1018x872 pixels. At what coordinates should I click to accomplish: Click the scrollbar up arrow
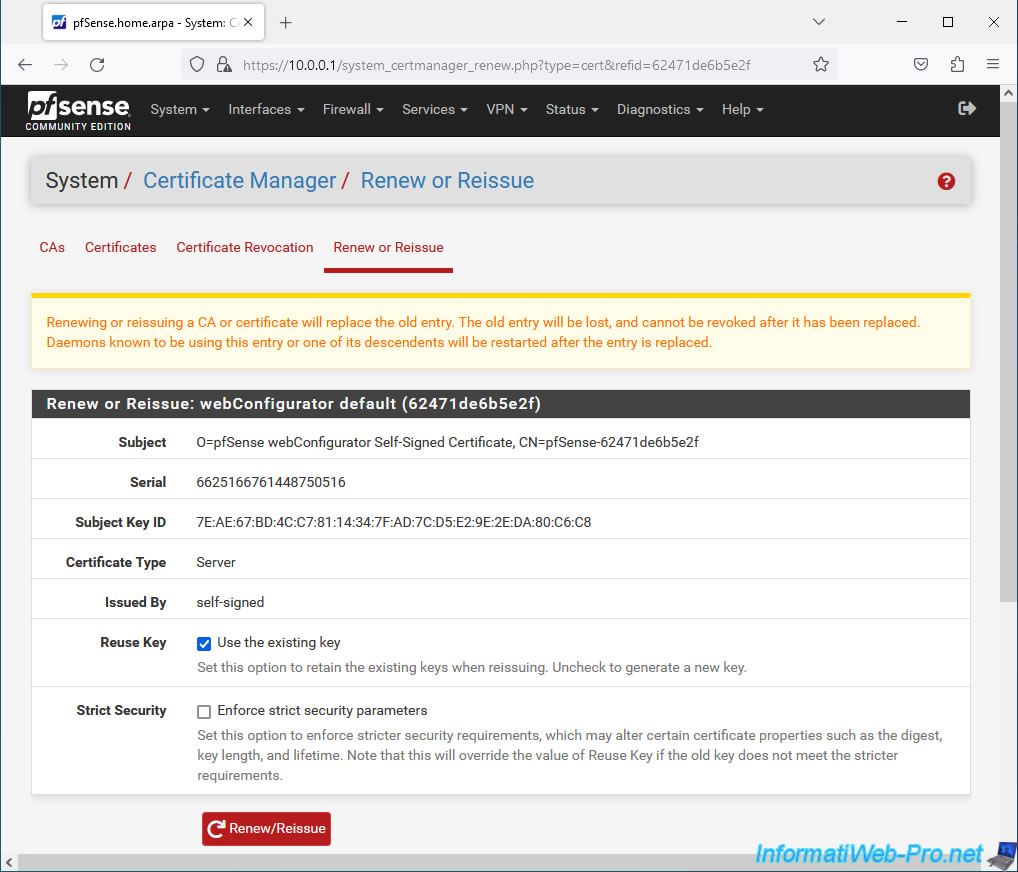click(x=1008, y=93)
